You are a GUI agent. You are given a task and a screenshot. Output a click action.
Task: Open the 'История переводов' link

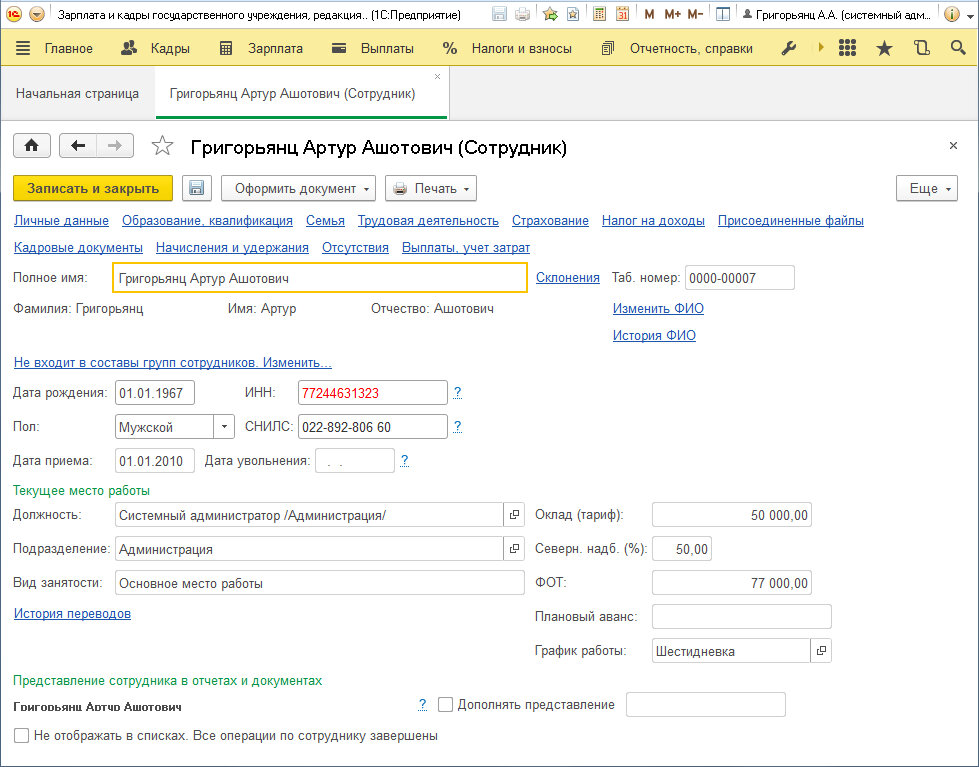(x=72, y=613)
